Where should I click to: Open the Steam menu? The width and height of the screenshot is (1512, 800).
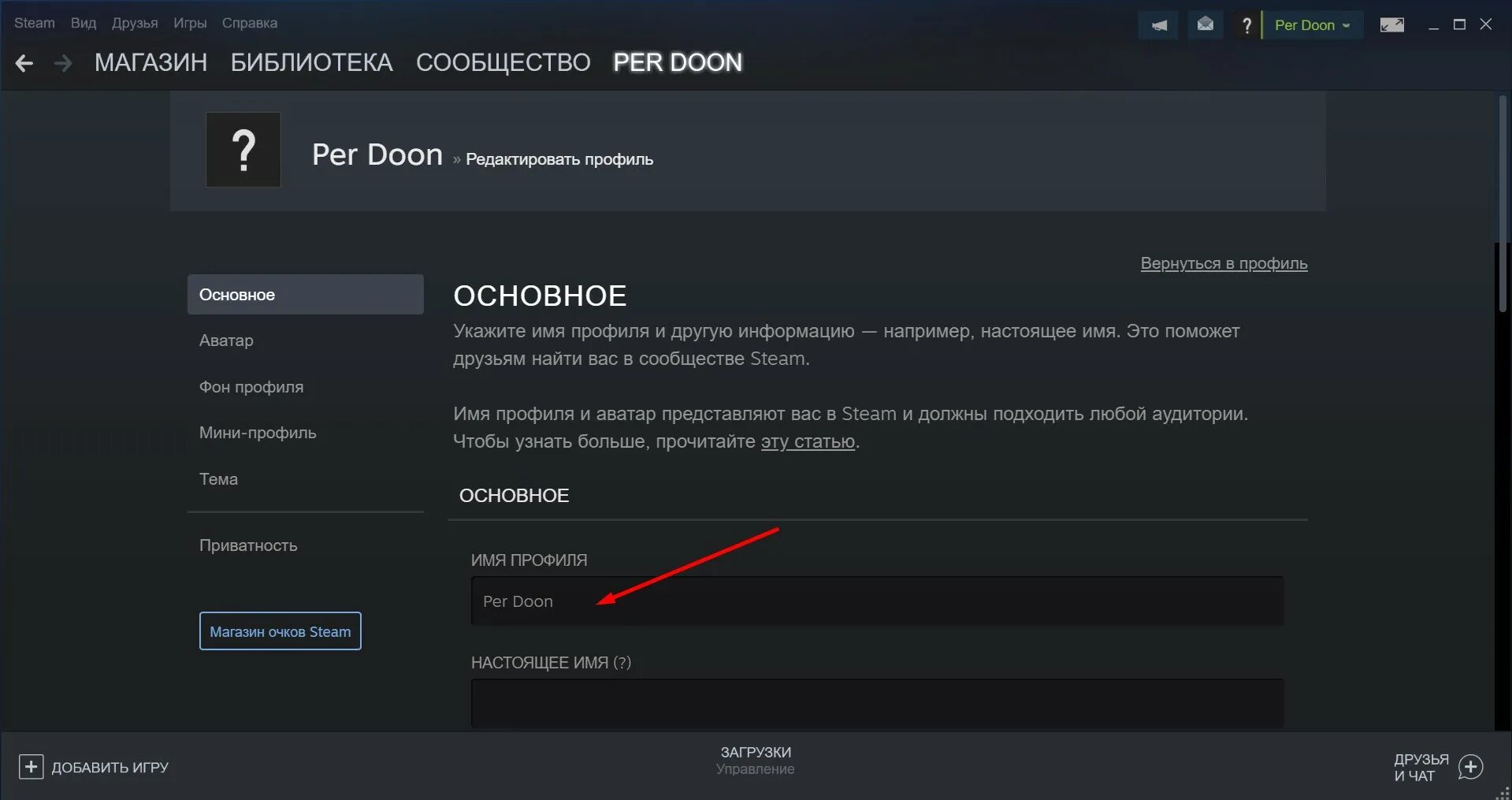(35, 23)
